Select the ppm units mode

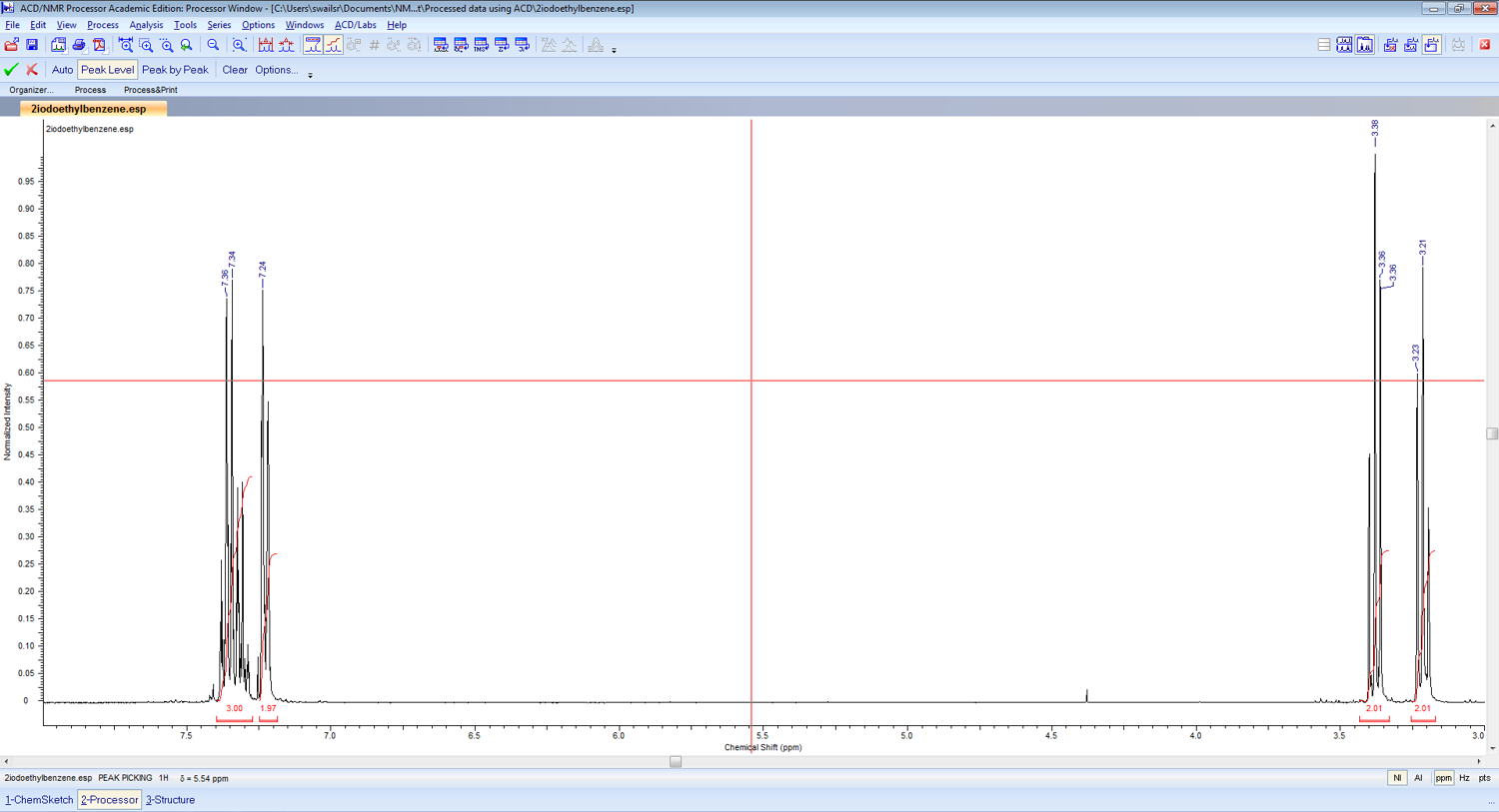click(1443, 778)
